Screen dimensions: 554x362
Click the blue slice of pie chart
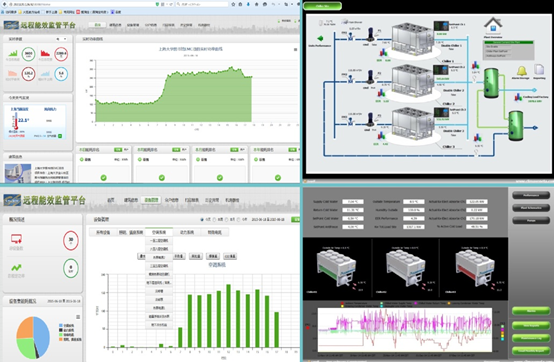[41, 335]
